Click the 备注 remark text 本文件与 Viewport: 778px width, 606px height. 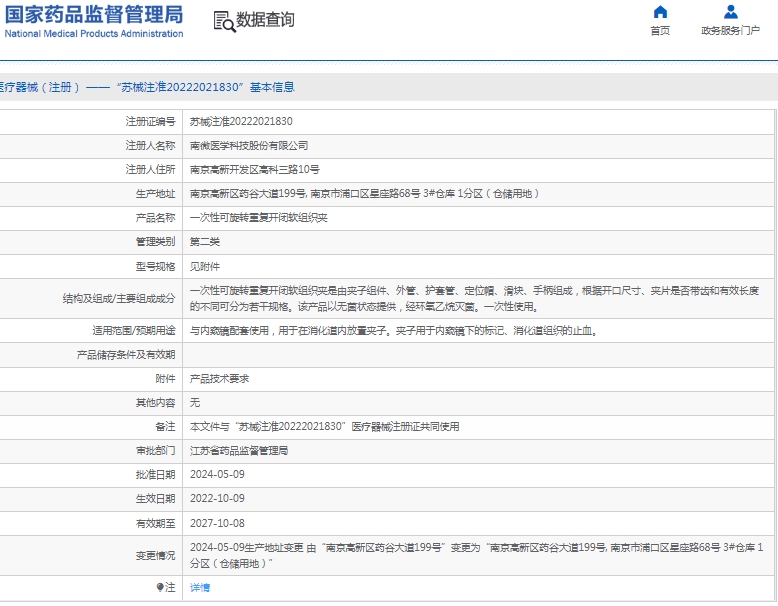(324, 426)
